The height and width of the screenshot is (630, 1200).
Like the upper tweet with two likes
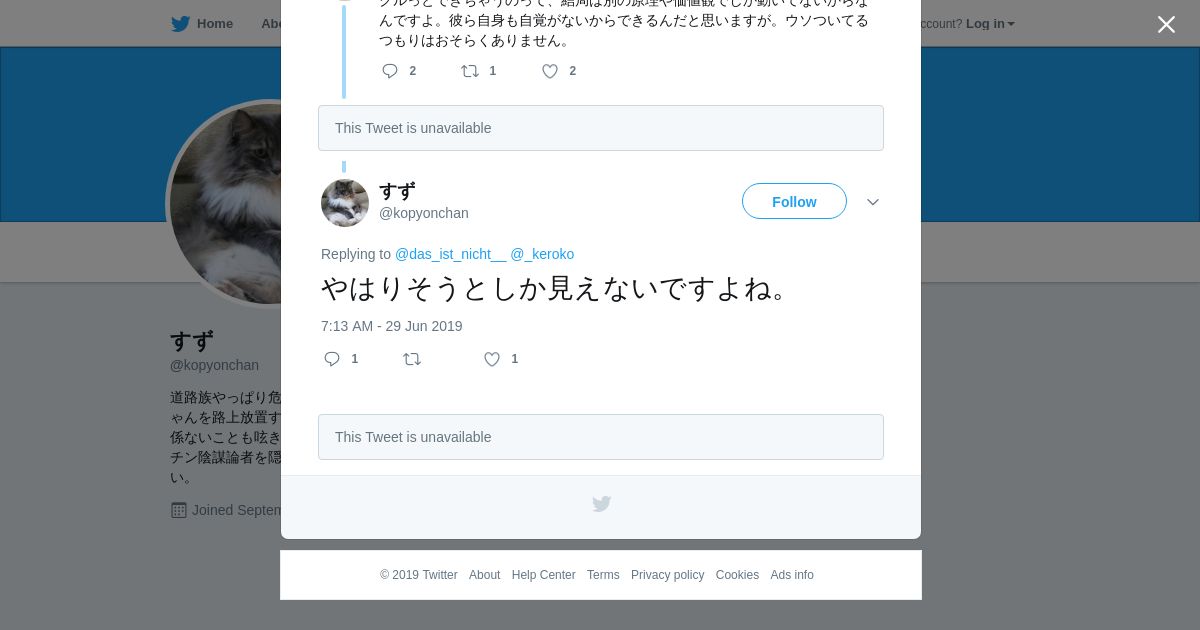(550, 71)
